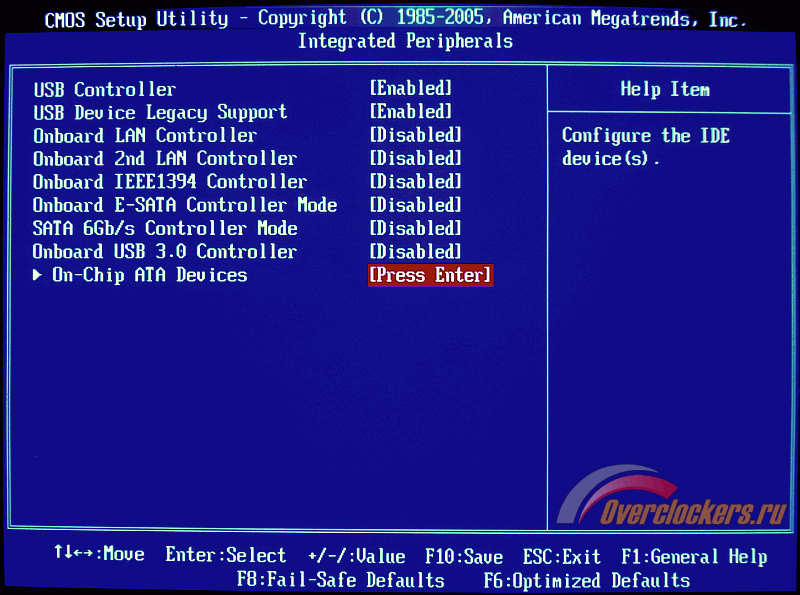
Task: Select SATA 6Gb/s Controller Mode label
Action: 165,228
